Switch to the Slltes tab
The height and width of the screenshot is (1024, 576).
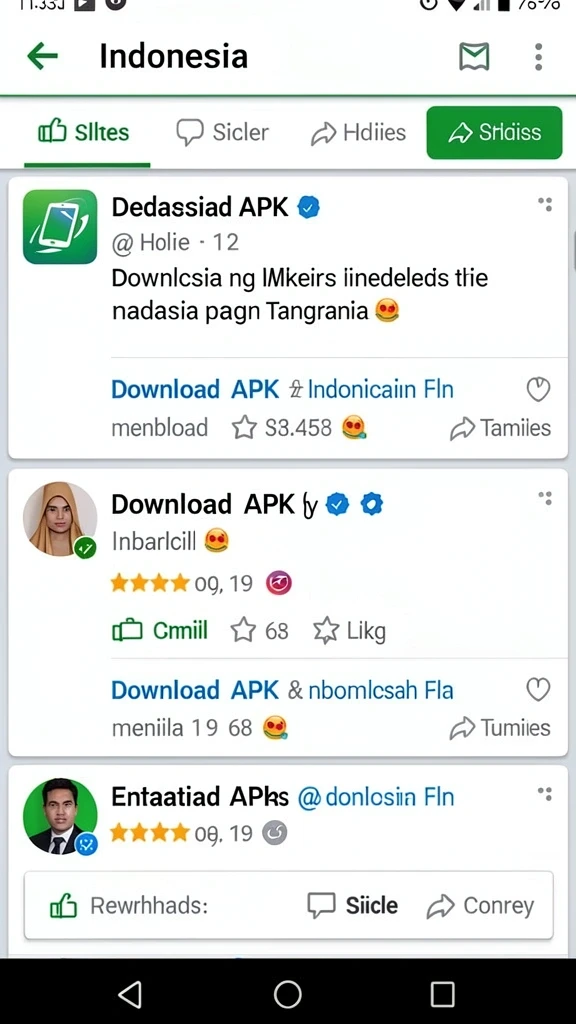(x=84, y=133)
